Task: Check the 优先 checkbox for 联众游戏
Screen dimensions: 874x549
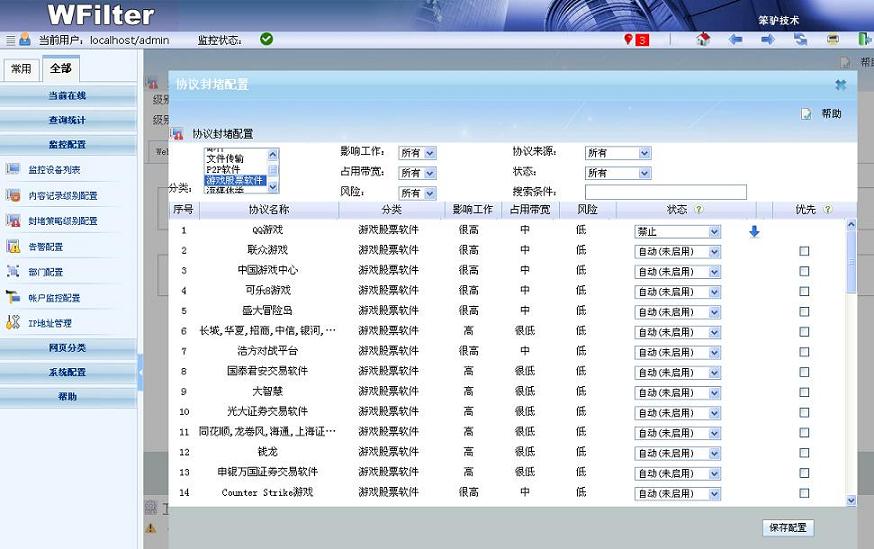Action: click(804, 251)
